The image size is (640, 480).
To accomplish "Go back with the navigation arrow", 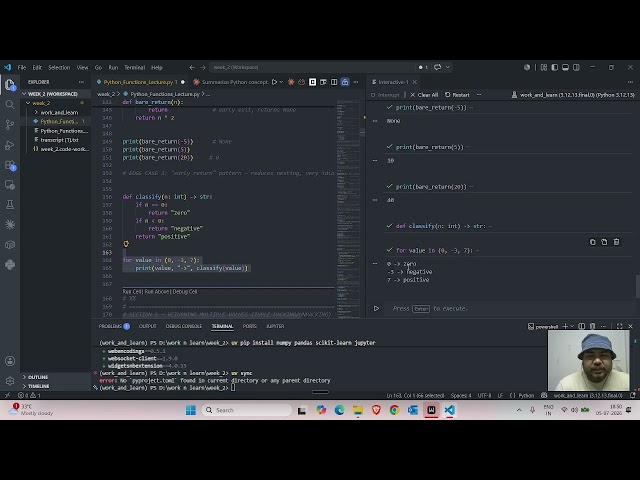I will coord(192,67).
